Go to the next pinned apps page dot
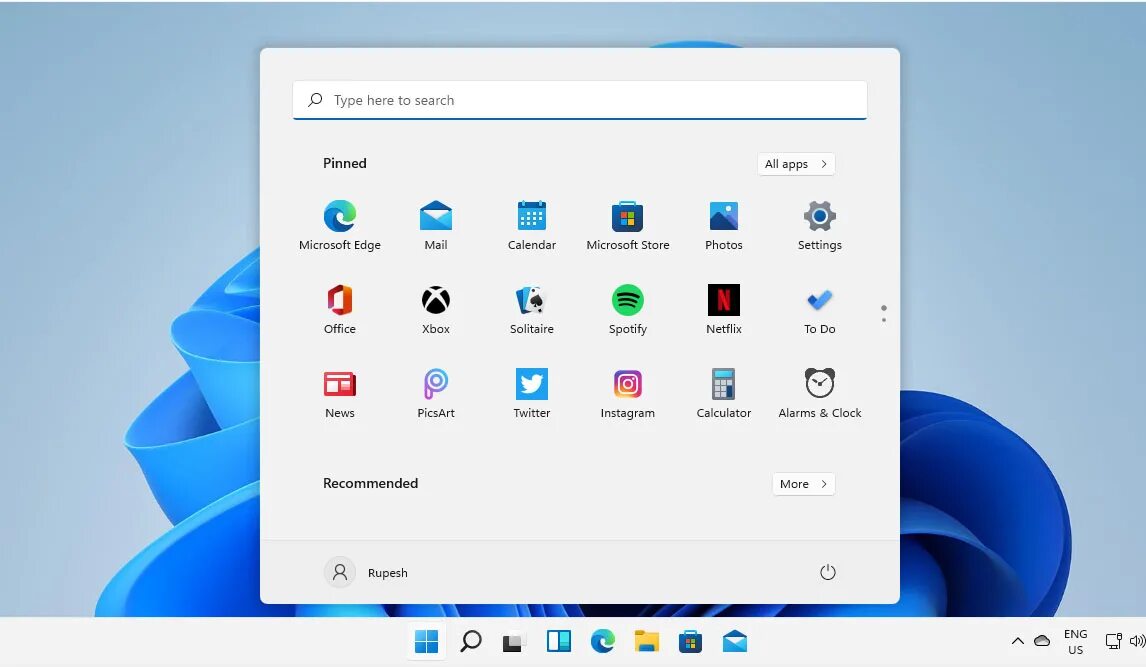This screenshot has height=667, width=1146. (x=884, y=319)
